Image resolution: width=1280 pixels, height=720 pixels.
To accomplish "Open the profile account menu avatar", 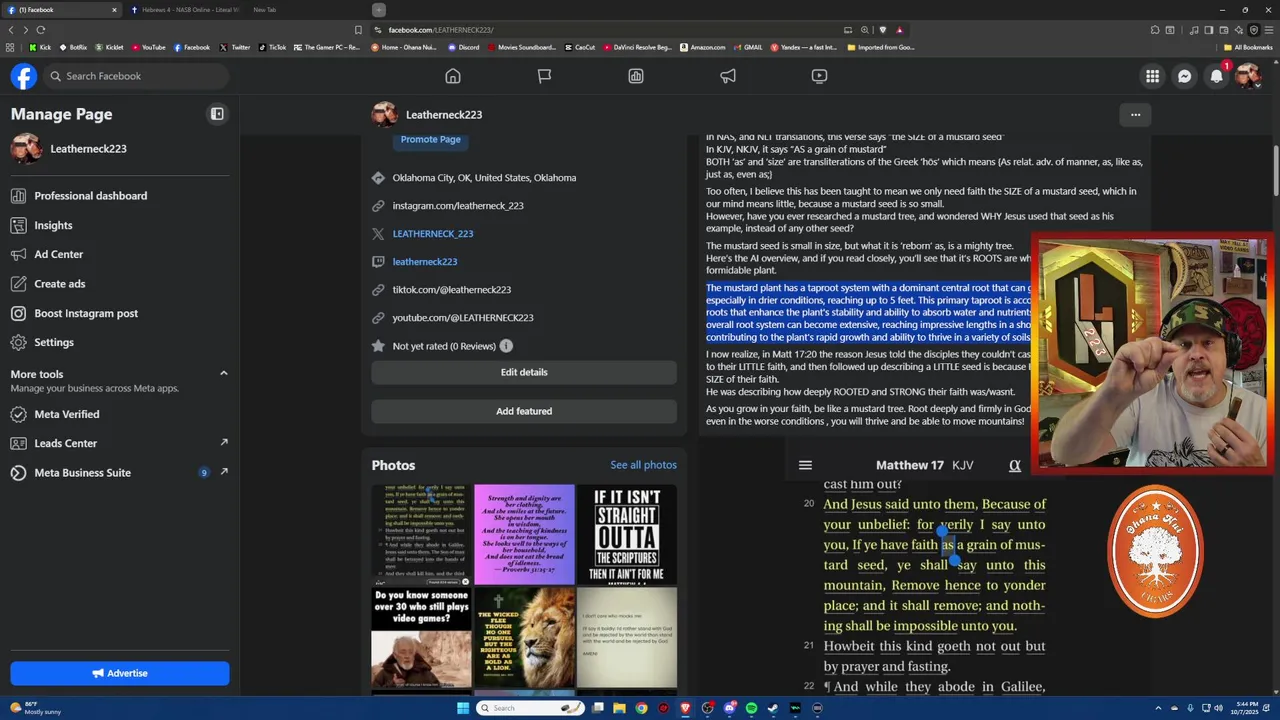I will point(1248,76).
